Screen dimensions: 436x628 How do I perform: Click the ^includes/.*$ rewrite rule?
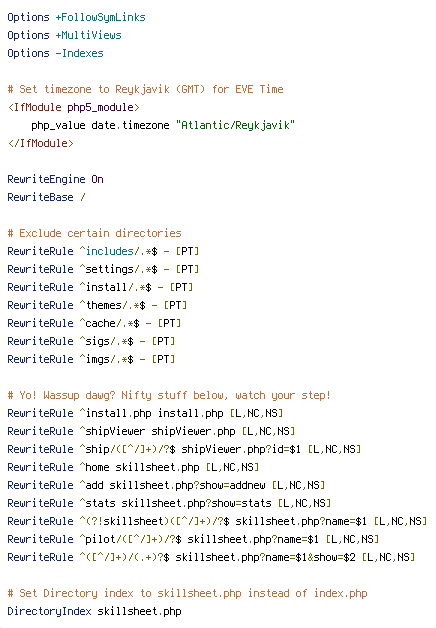pos(103,251)
